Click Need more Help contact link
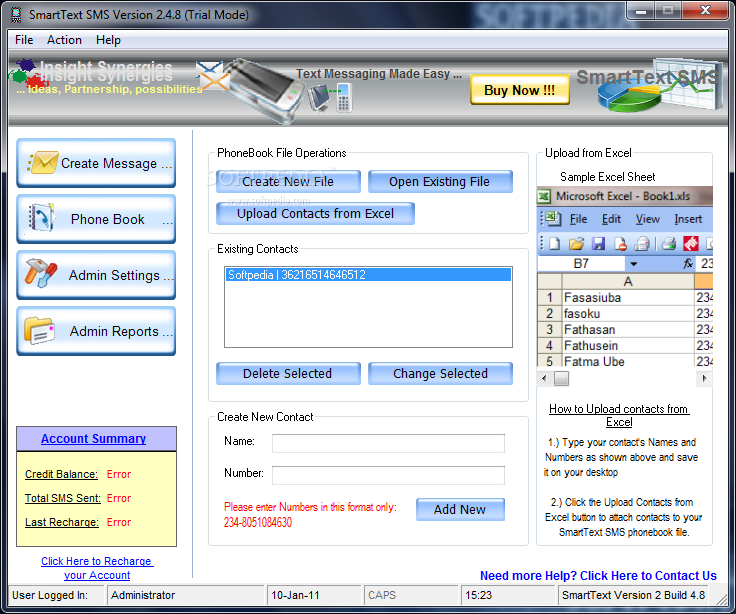This screenshot has width=736, height=614. [x=598, y=576]
